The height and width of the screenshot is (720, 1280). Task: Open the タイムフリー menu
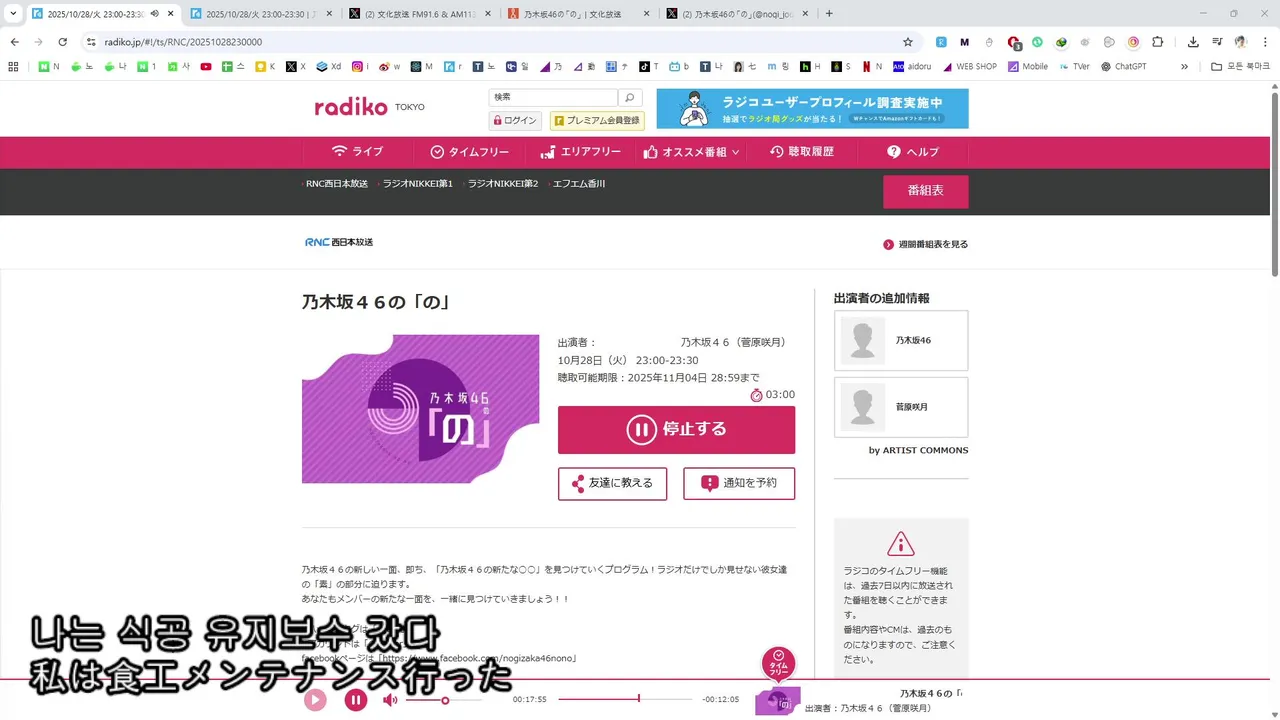pos(469,152)
